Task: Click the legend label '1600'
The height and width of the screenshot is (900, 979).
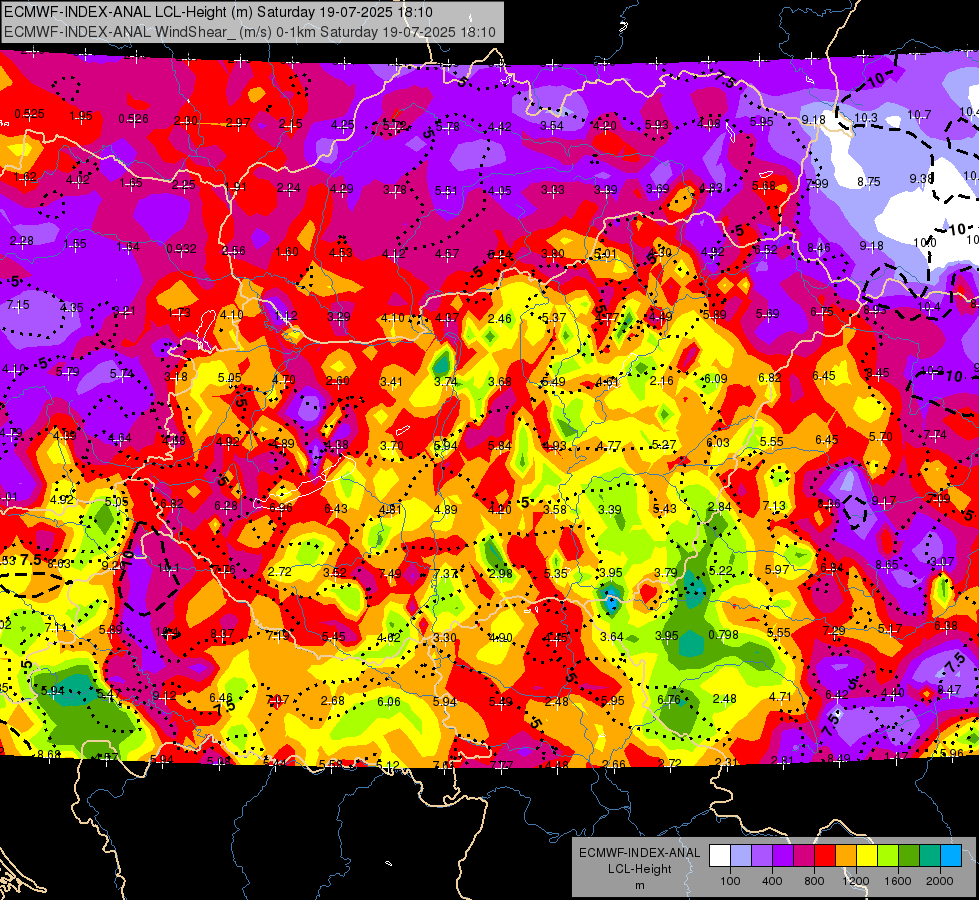Action: tap(898, 881)
